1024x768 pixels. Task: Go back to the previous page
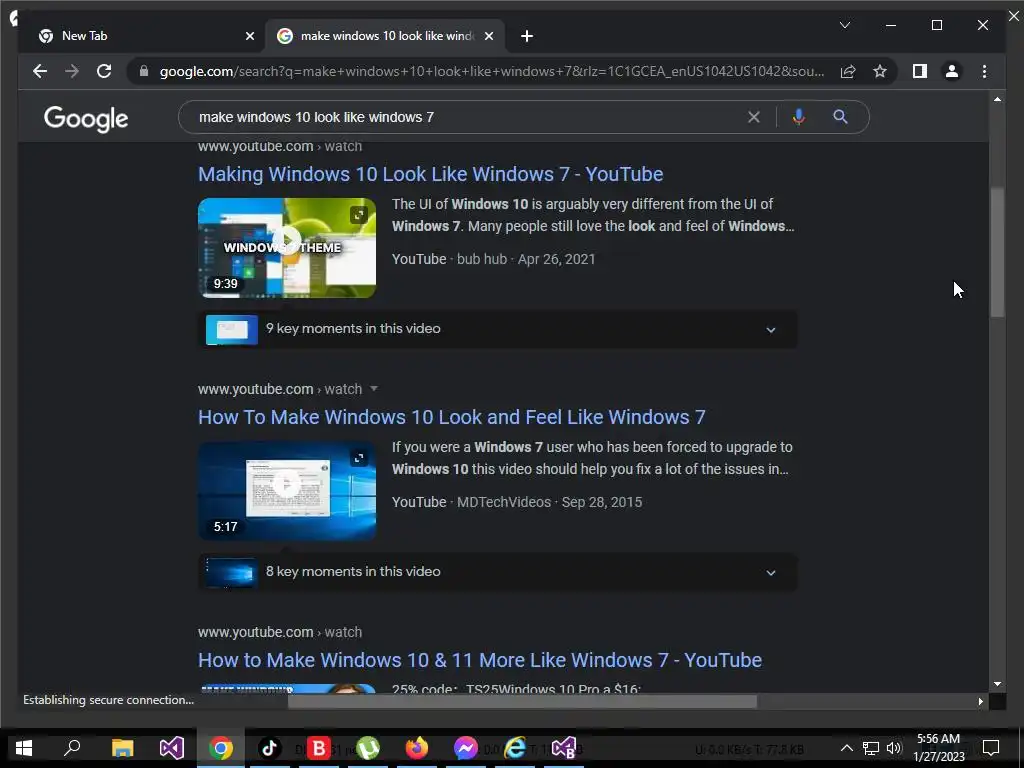point(40,71)
